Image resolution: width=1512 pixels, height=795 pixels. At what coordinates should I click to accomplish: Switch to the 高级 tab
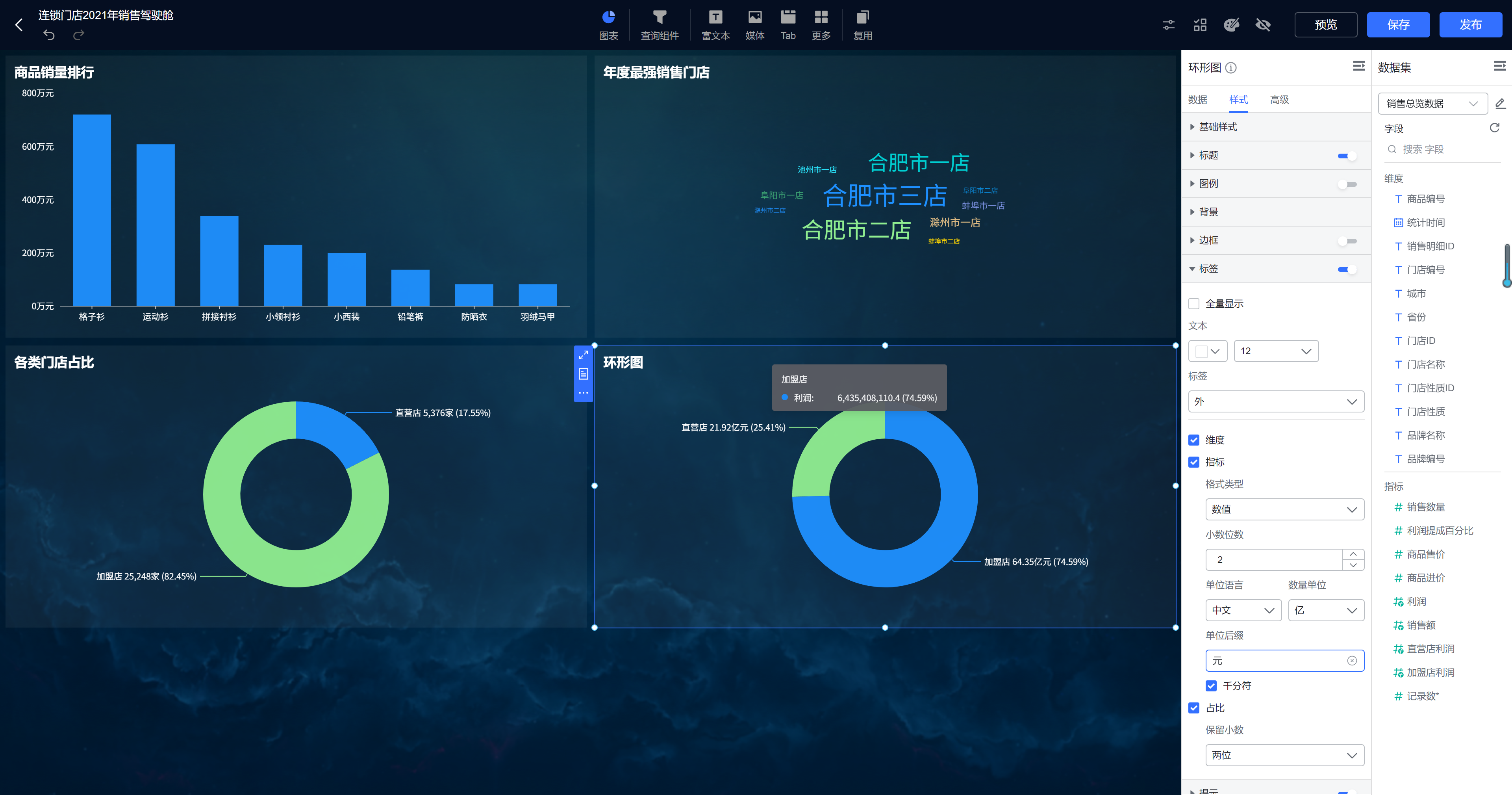coord(1279,100)
